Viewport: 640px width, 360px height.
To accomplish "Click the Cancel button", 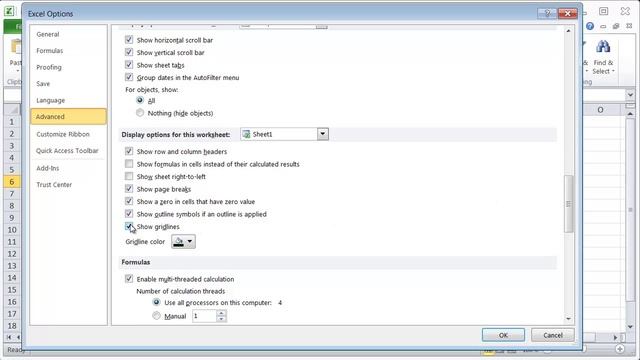I will coord(553,335).
